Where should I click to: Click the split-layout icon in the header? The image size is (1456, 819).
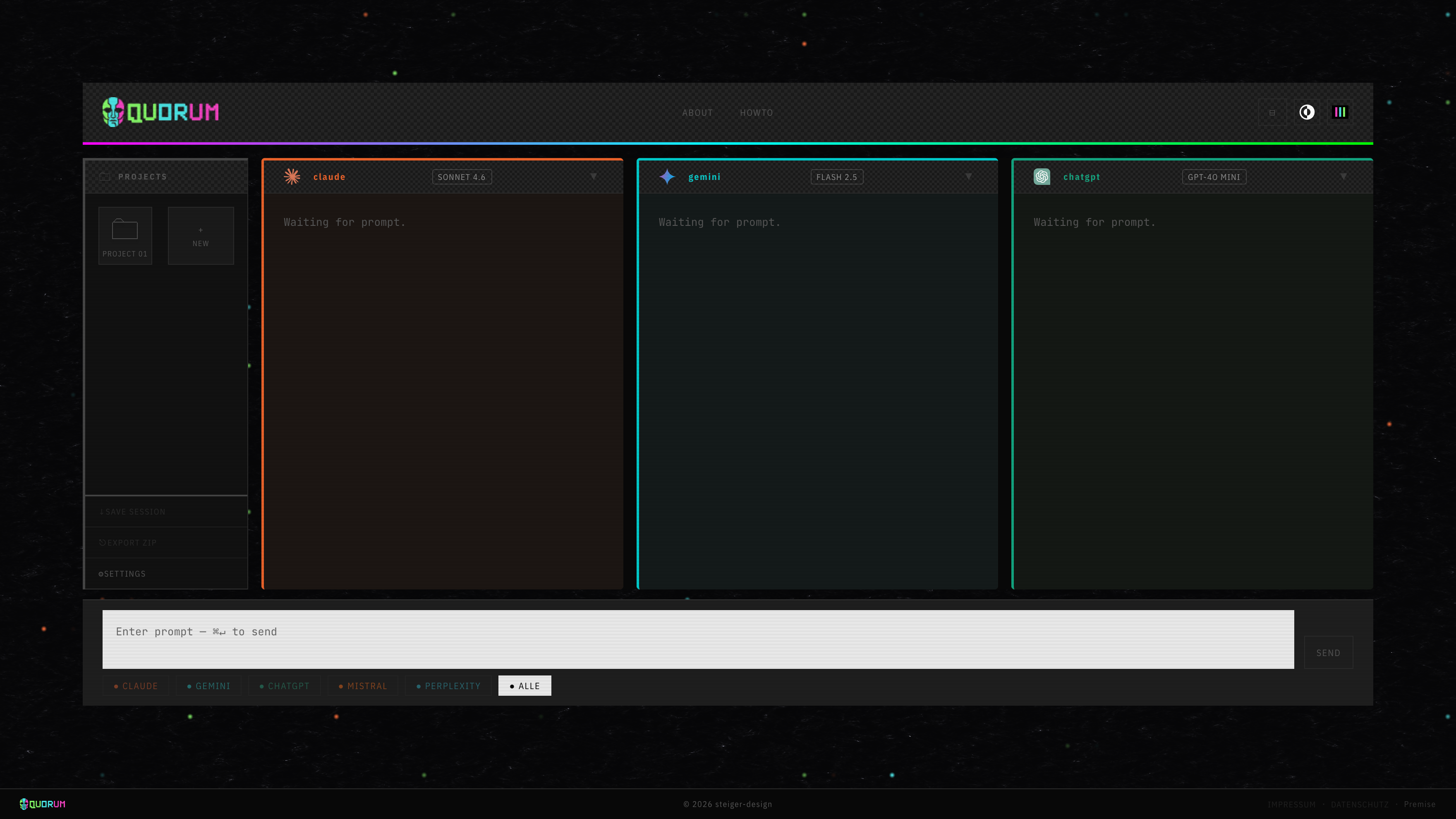click(1272, 113)
